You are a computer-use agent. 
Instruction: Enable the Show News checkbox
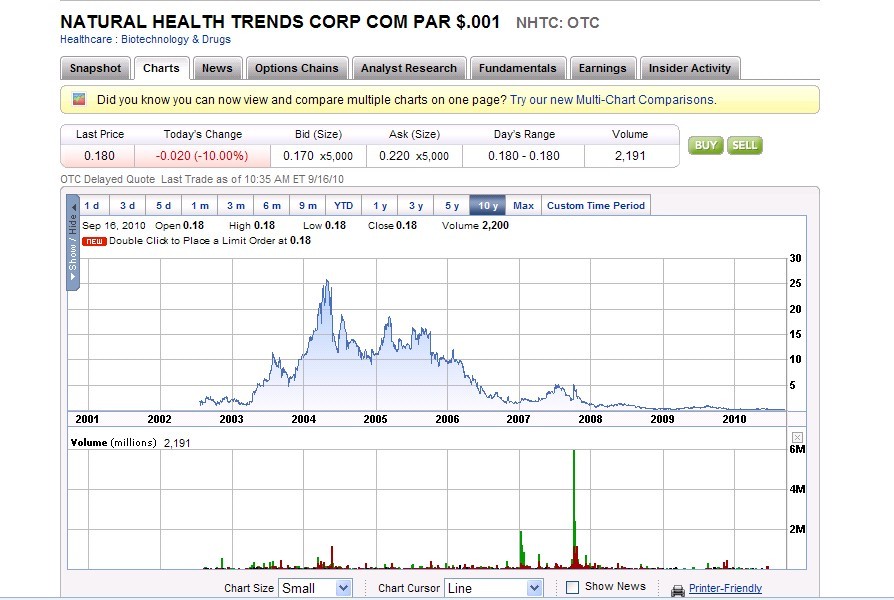tap(573, 587)
